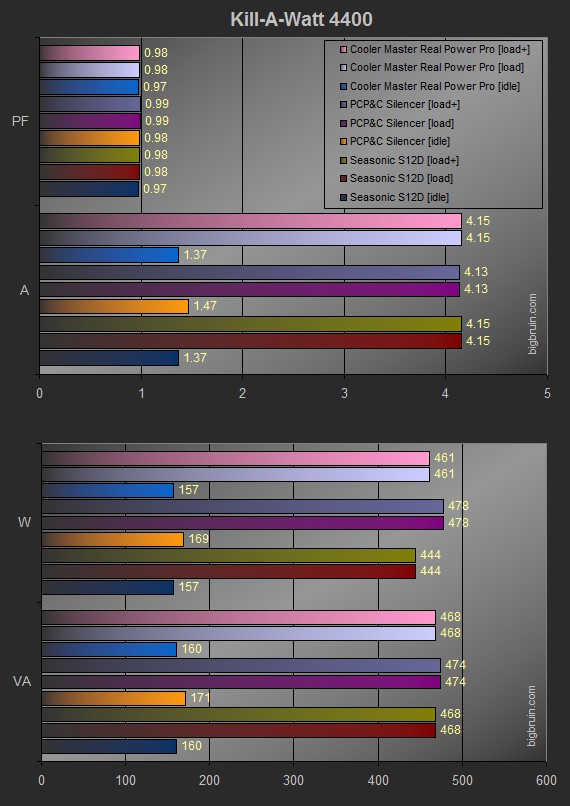This screenshot has height=806, width=570.
Task: Click the pink Cooler Master load+ bar in VA group
Action: coord(238,617)
